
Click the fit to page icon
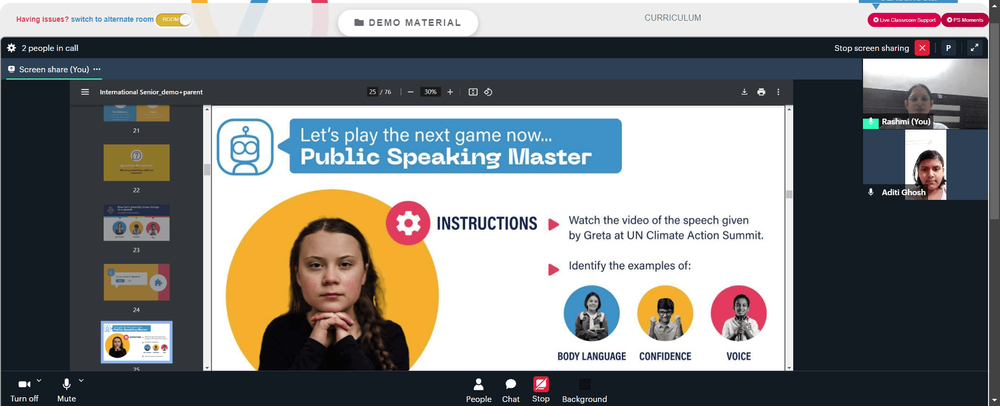tap(473, 92)
